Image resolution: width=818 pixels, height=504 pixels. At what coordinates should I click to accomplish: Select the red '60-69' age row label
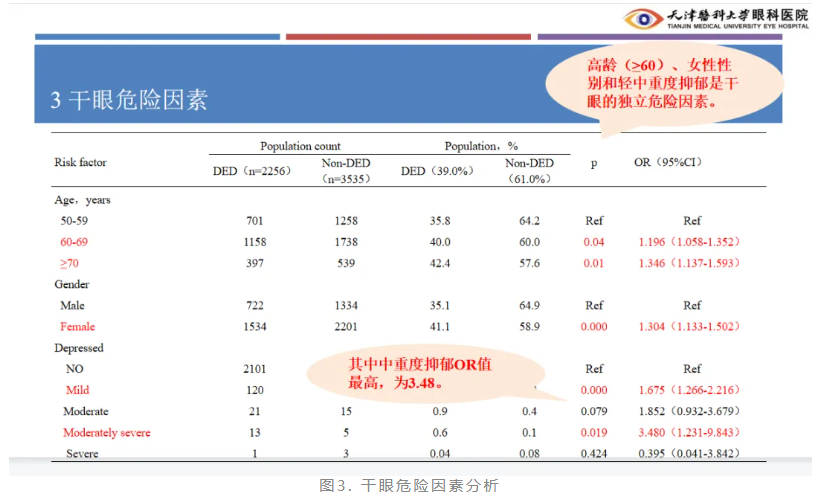[x=77, y=242]
